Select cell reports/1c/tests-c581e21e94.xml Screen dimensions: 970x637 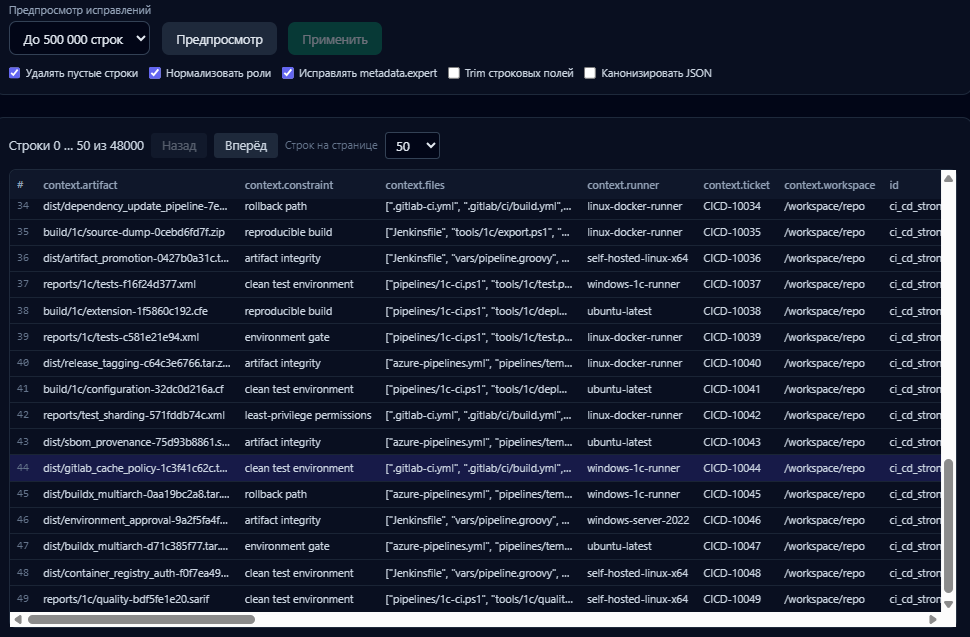(121, 337)
